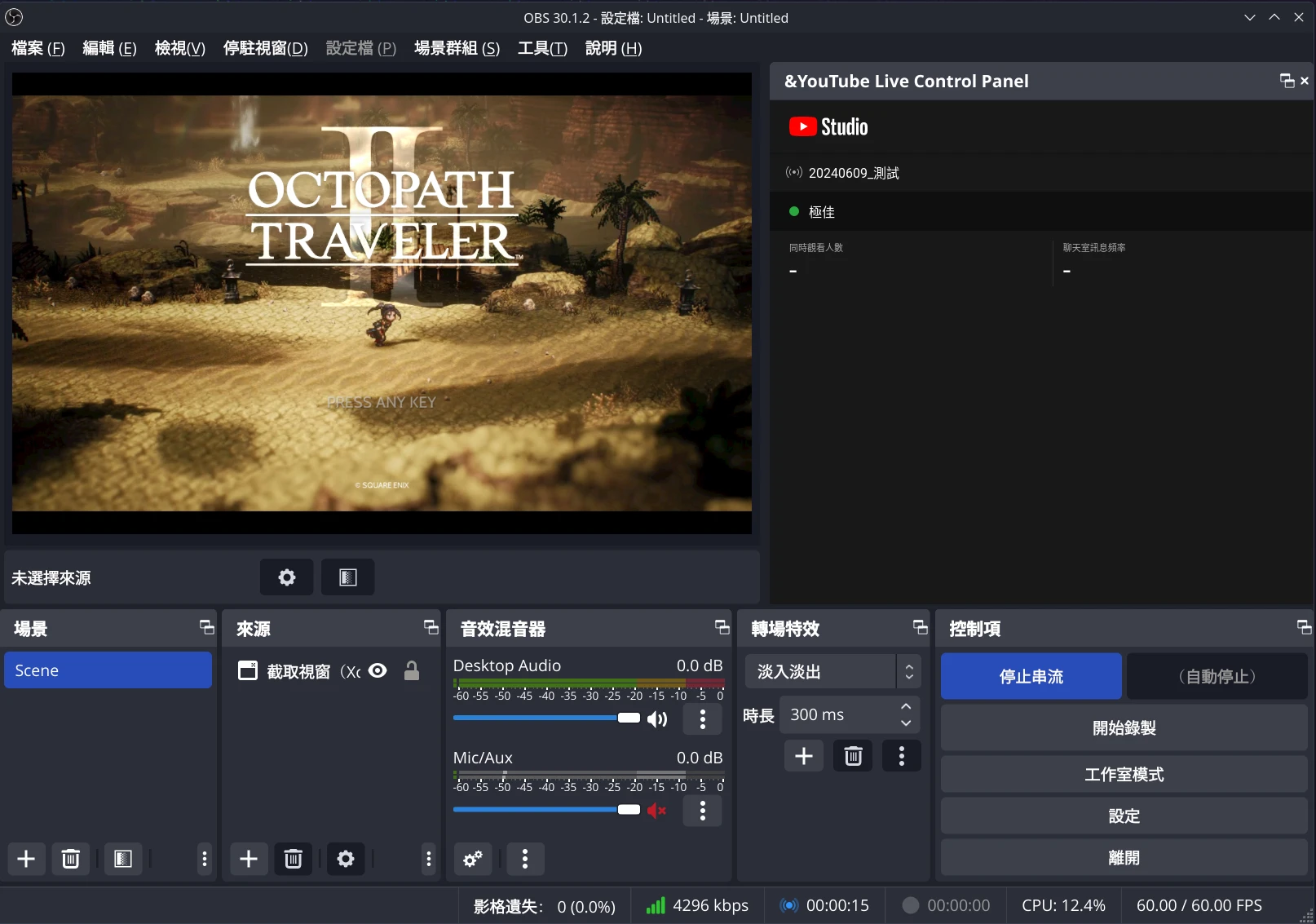
Task: Unmute Mic/Aux speaker icon
Action: [x=657, y=811]
